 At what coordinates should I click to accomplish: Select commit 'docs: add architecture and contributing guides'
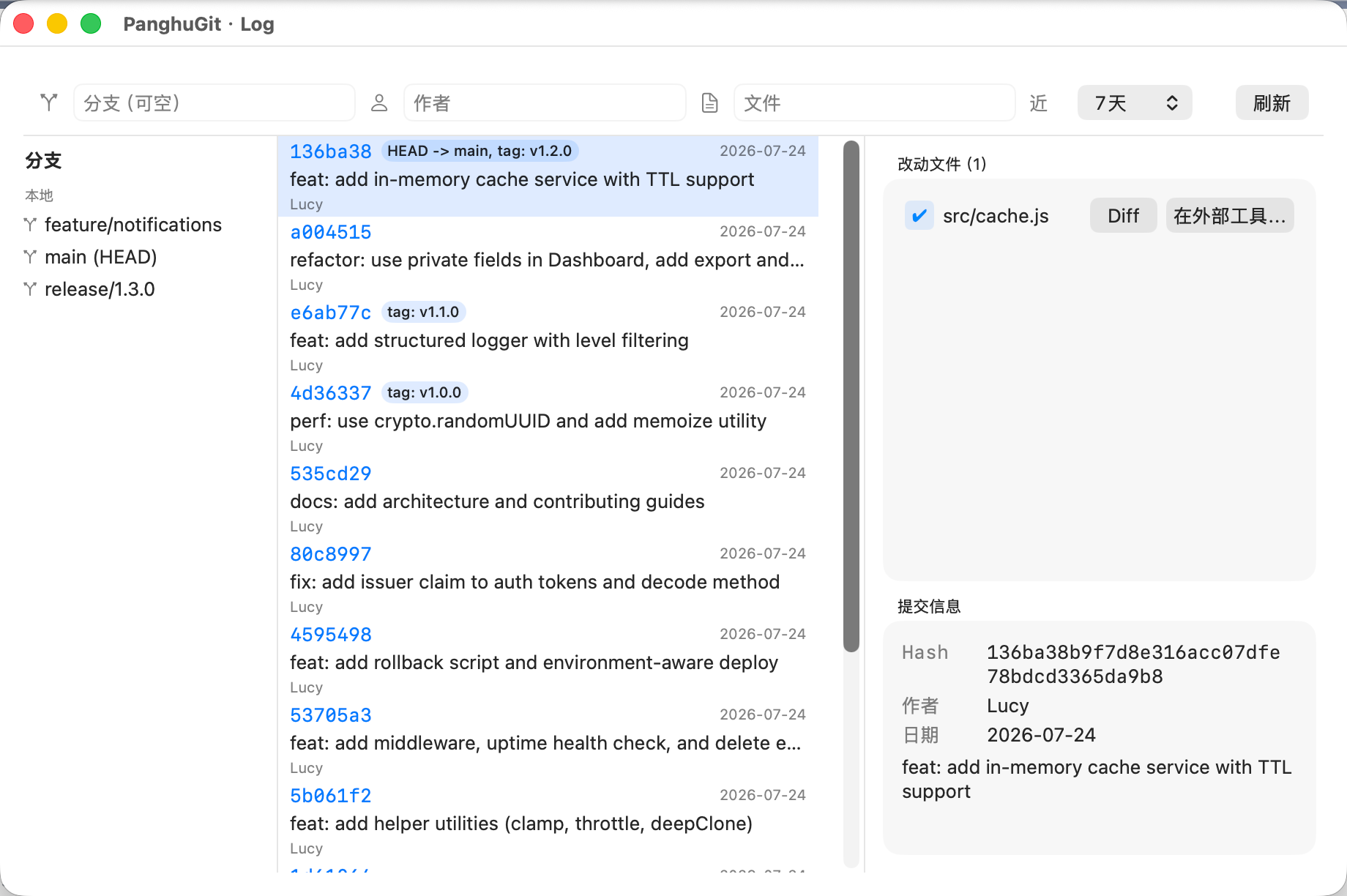[x=548, y=499]
